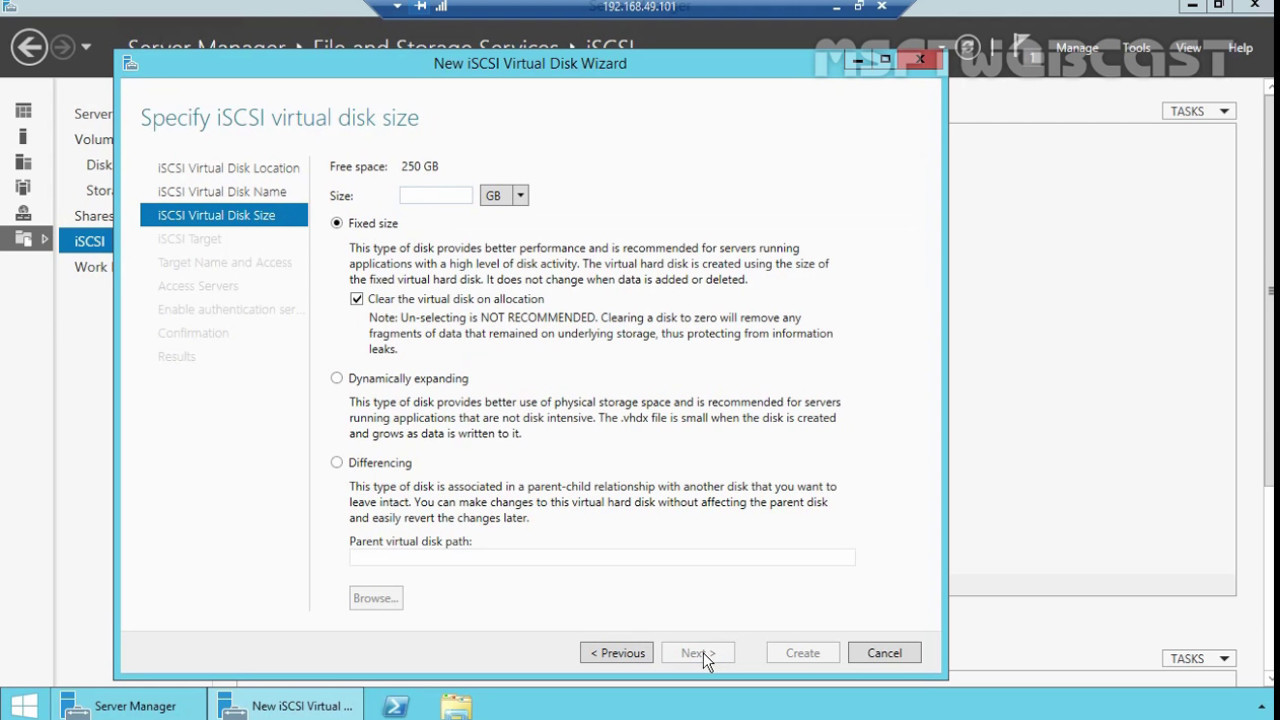The width and height of the screenshot is (1280, 720).
Task: Click the 'Specify iSCSI virtual disk size' heading
Action: pos(280,117)
